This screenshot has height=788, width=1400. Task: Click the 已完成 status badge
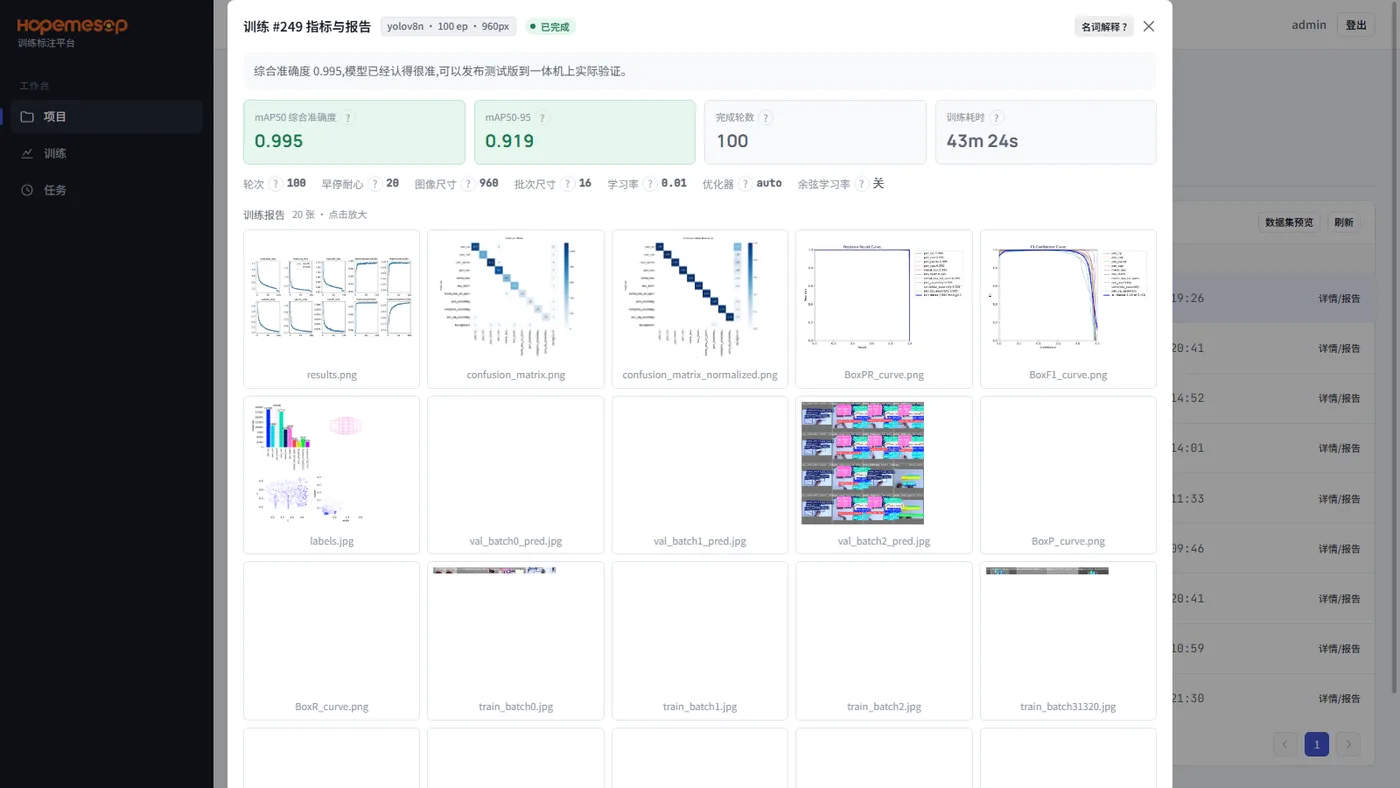pyautogui.click(x=551, y=27)
